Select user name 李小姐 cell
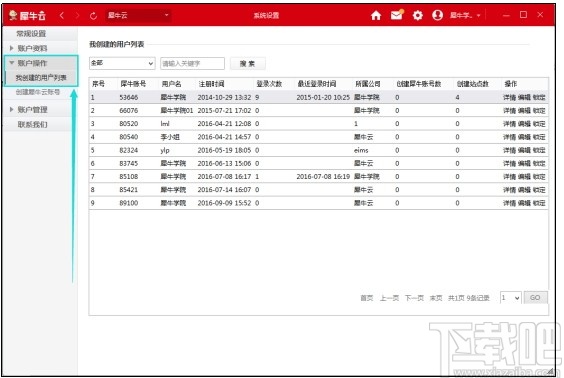Viewport: 564px width, 378px height. (x=170, y=137)
